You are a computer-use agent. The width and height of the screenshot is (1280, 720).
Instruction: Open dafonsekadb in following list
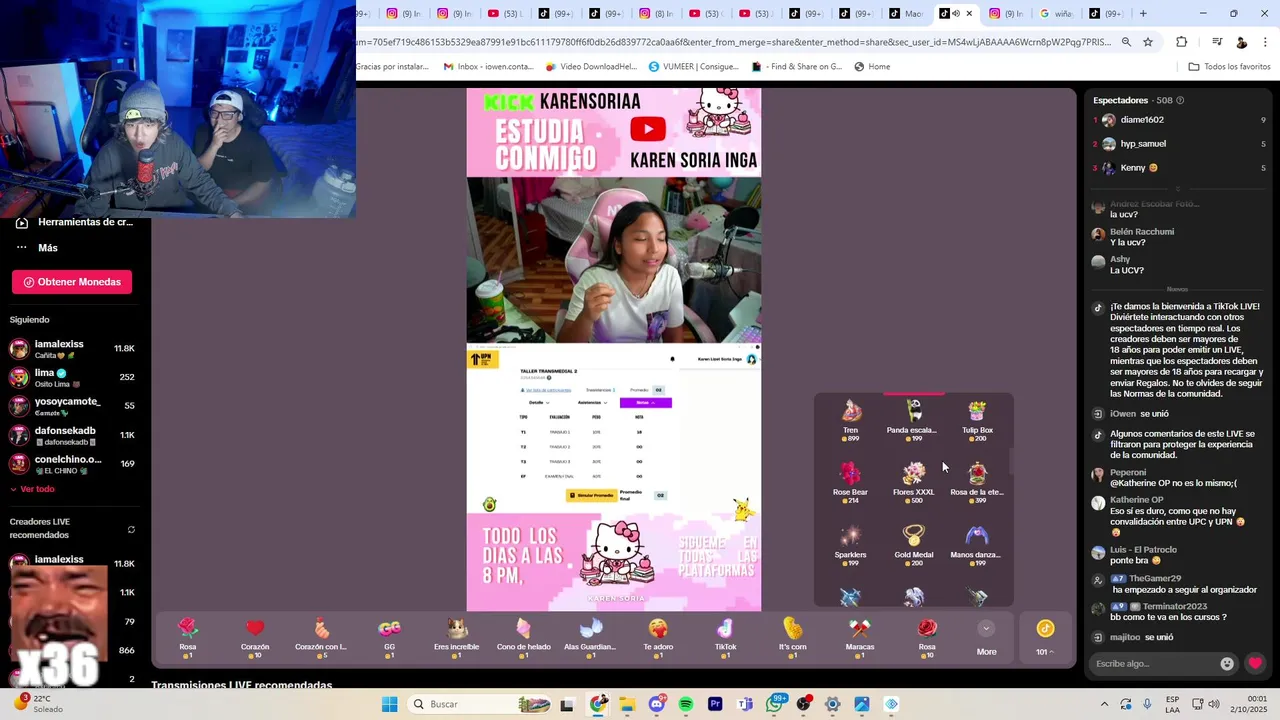tap(72, 435)
